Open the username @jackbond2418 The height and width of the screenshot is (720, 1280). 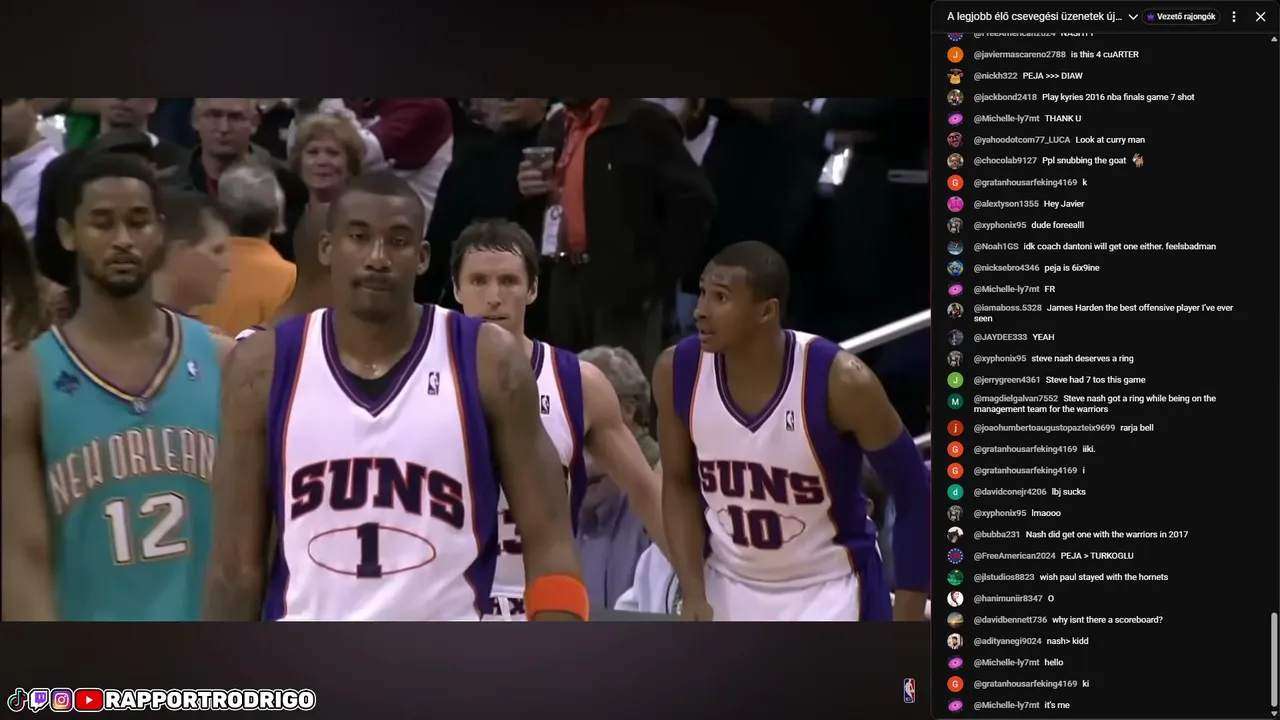pyautogui.click(x=1005, y=97)
